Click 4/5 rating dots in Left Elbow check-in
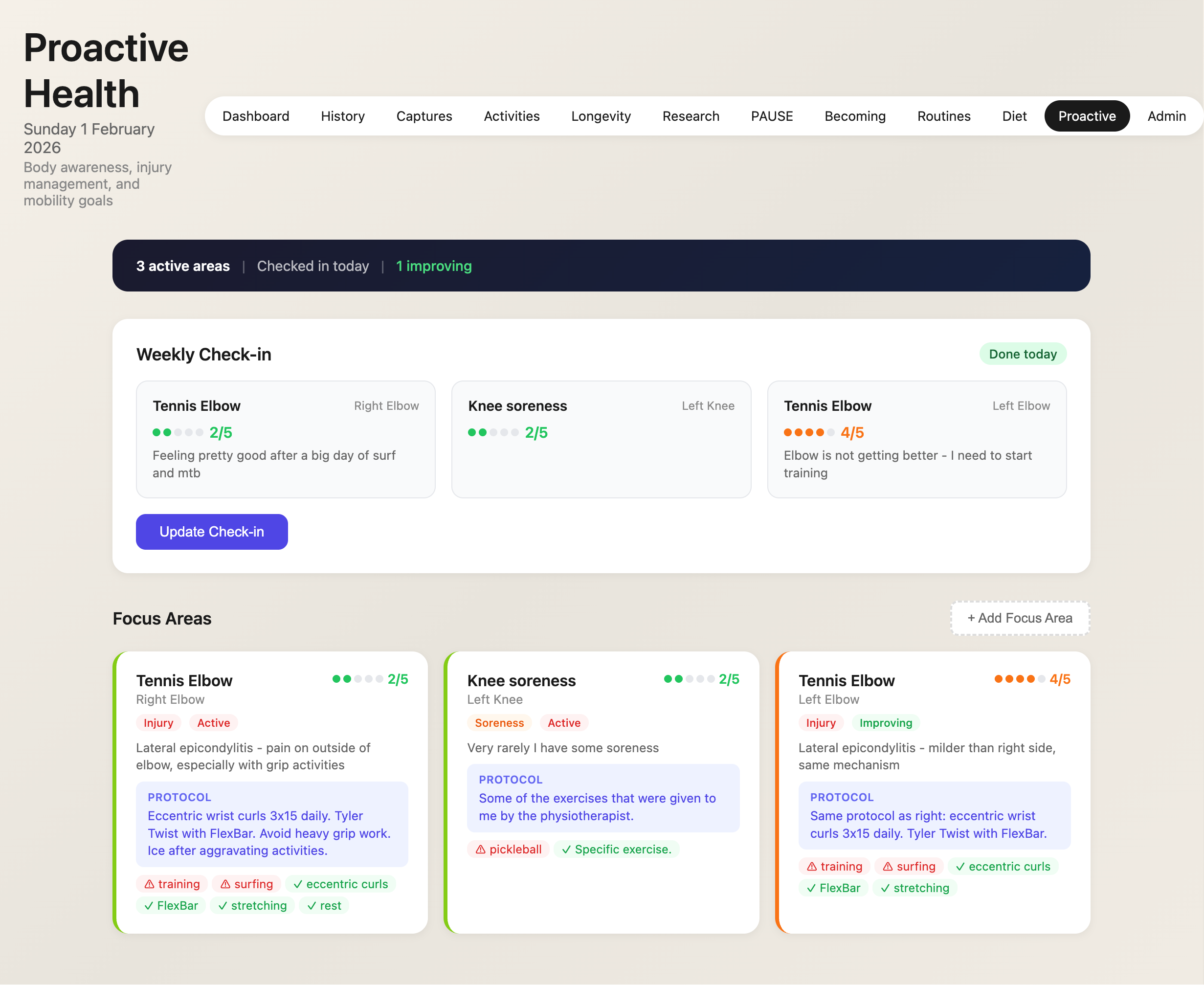Screen dimensions: 1204x985 point(808,432)
